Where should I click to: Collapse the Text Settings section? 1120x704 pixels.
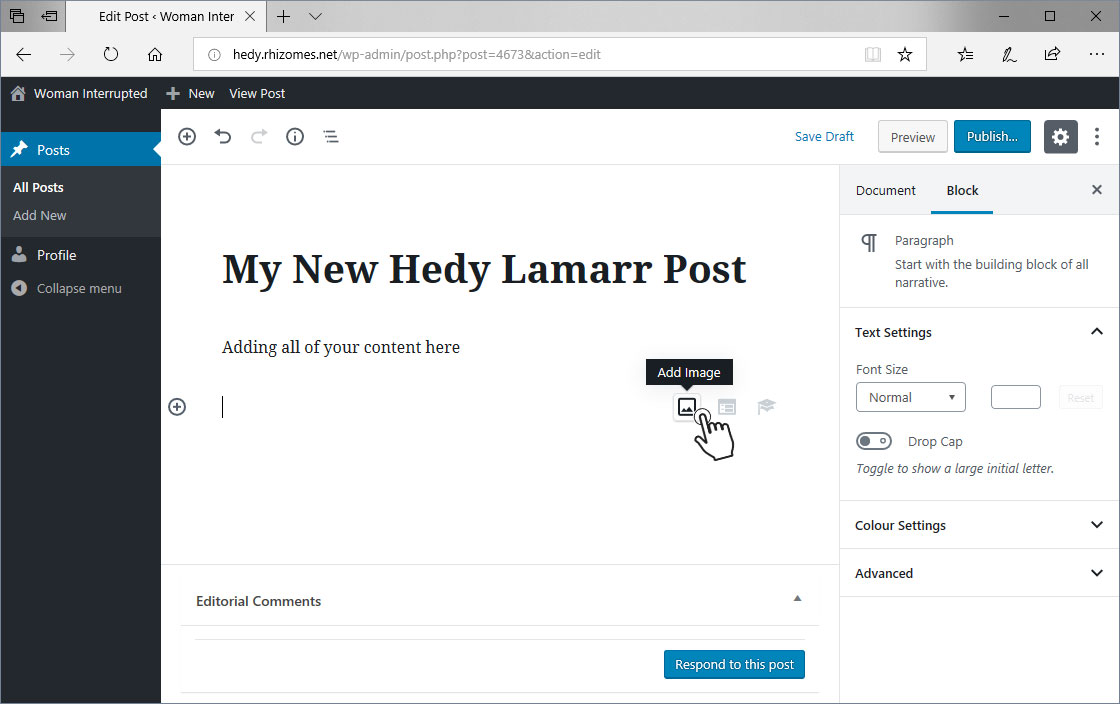pos(1096,331)
